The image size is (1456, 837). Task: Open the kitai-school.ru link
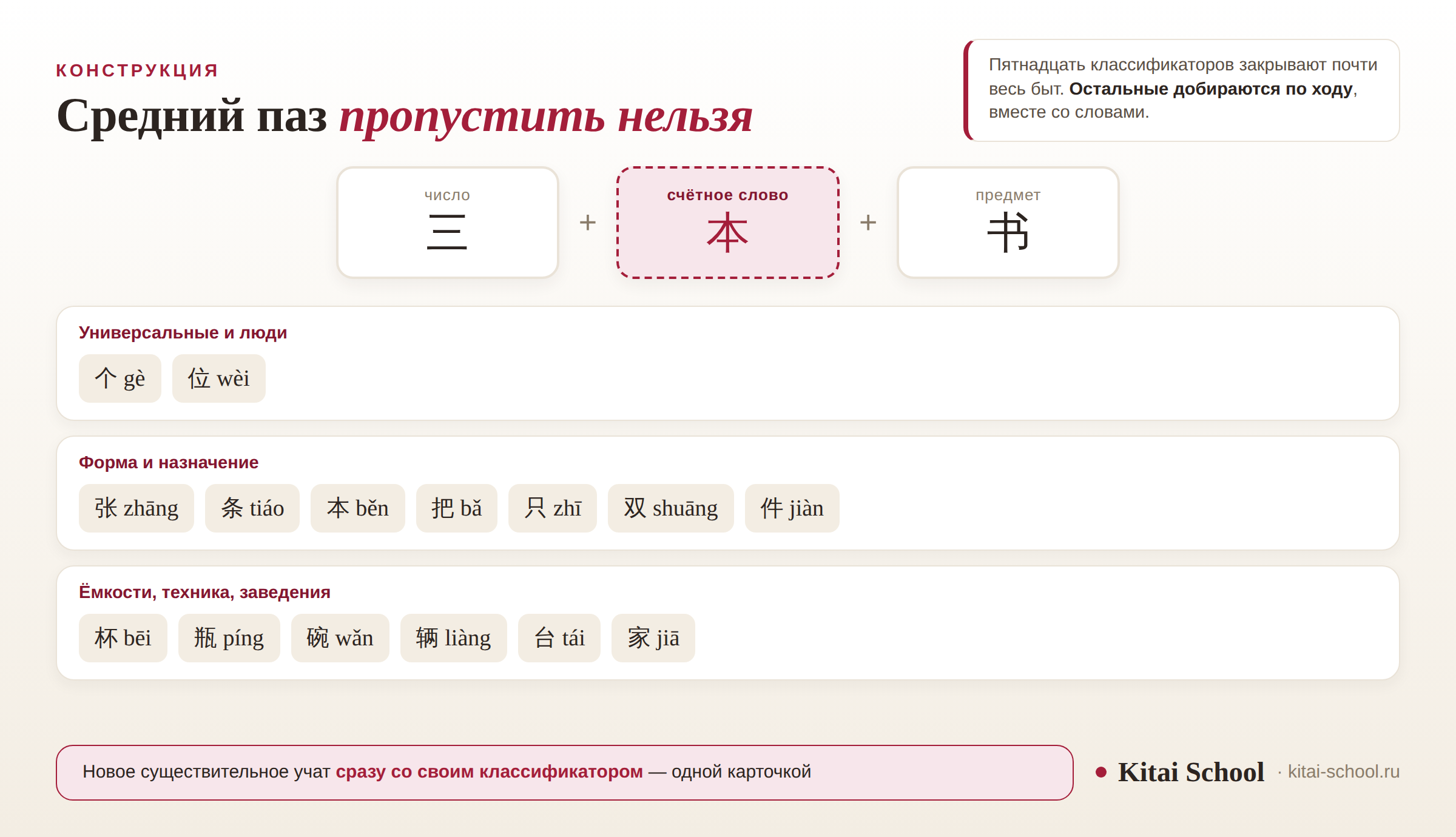pos(1343,771)
